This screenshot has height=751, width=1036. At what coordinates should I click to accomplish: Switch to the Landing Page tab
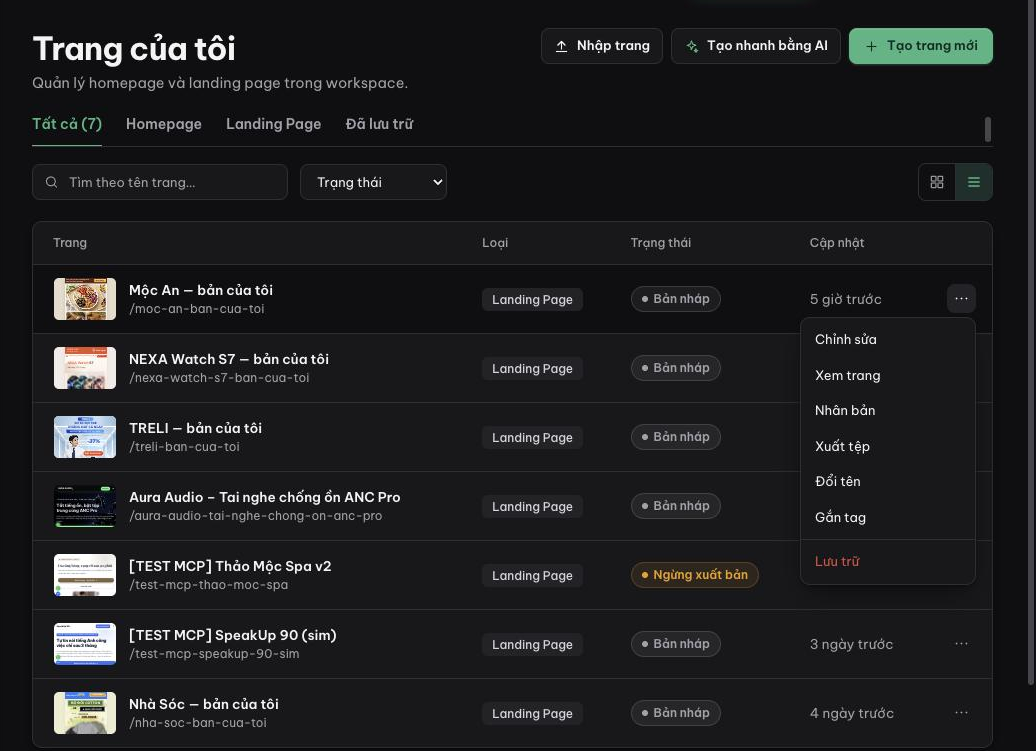coord(274,124)
